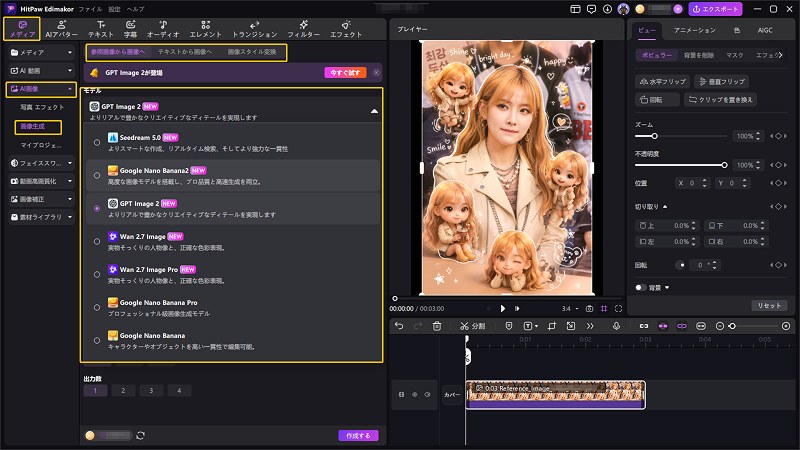This screenshot has height=450, width=800.
Task: Open the テキスト tool in the top toolbar
Action: (x=101, y=29)
